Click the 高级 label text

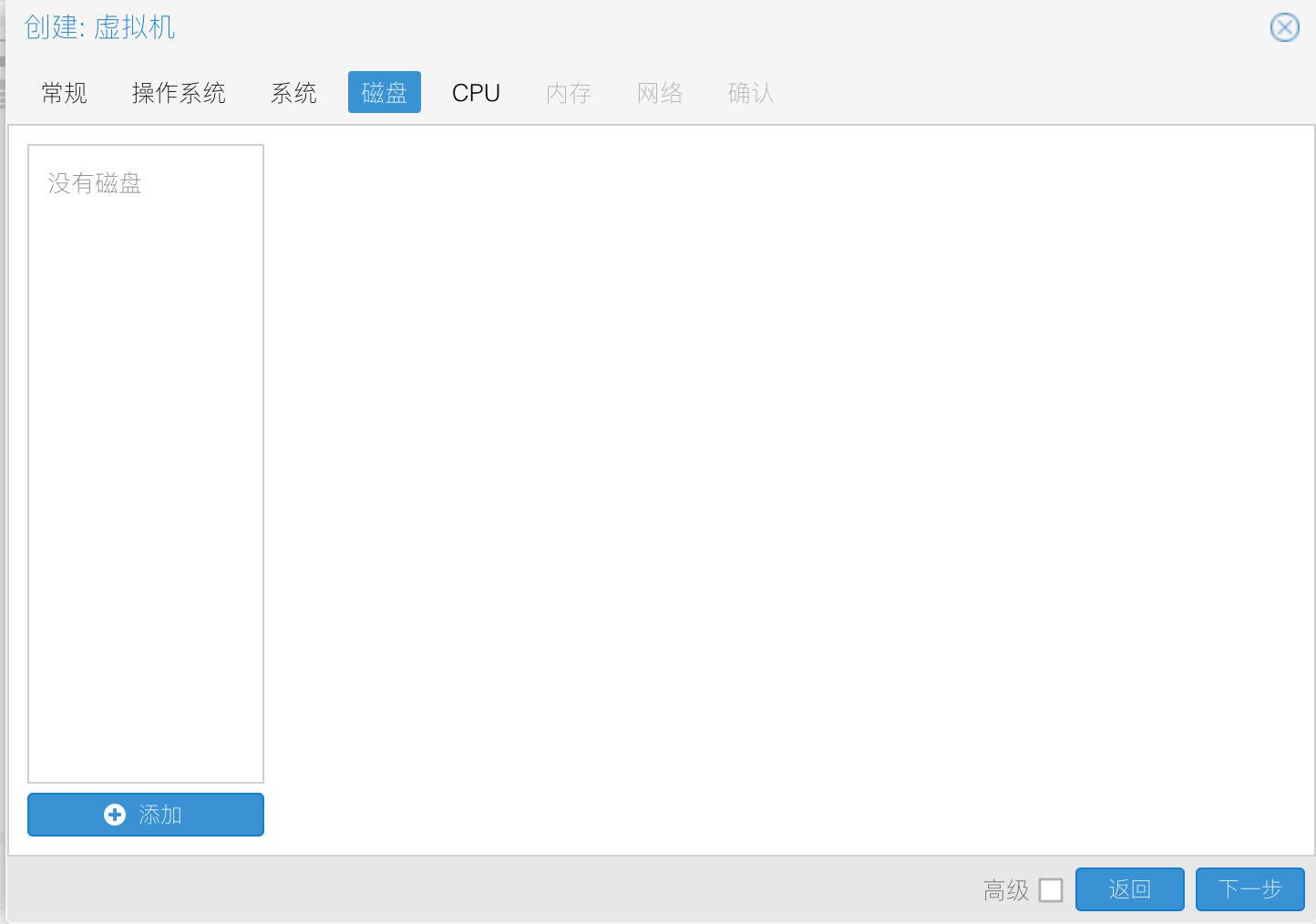(1006, 890)
